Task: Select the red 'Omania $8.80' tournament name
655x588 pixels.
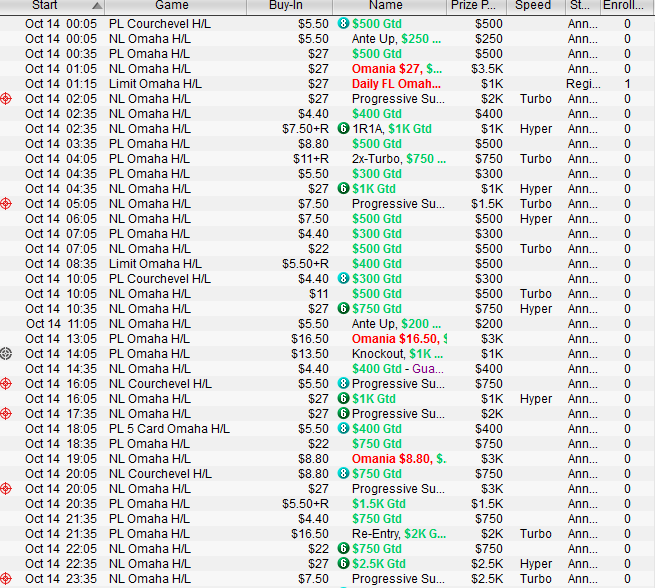Action: [399, 459]
